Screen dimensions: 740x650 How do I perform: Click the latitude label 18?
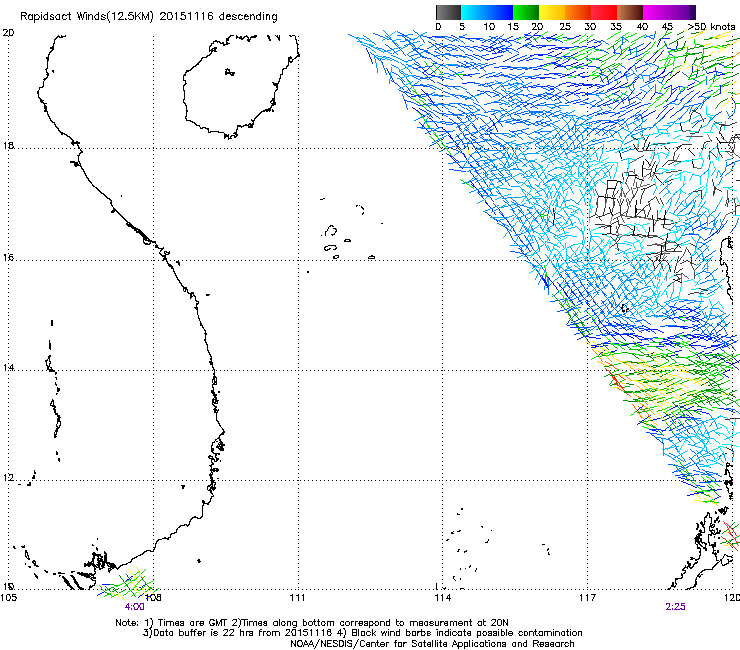(8, 145)
